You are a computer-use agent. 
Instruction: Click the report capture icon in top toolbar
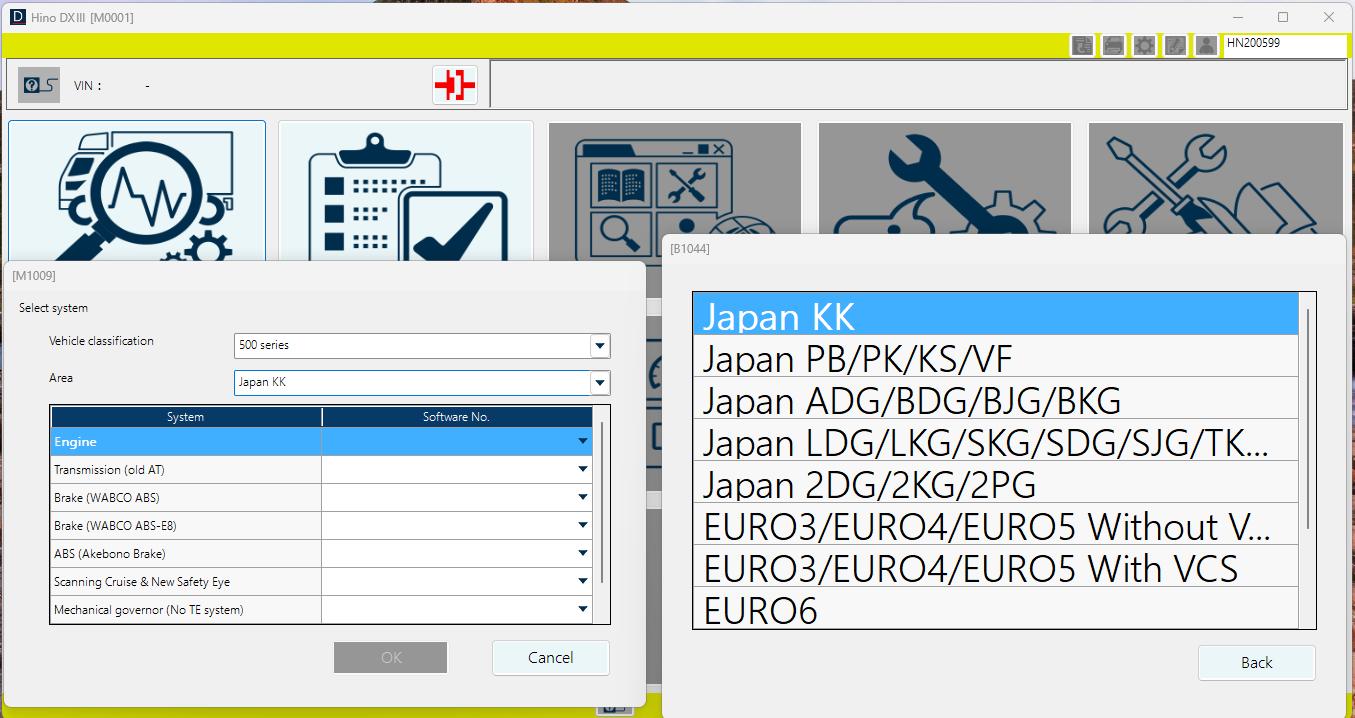click(x=1082, y=45)
